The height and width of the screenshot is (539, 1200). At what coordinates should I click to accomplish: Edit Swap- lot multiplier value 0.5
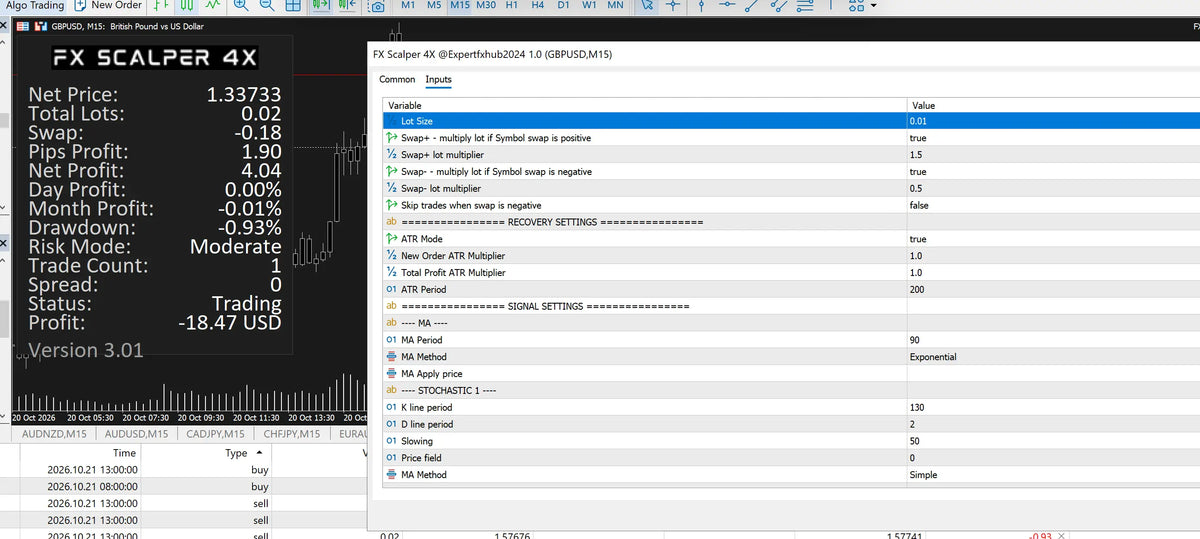[x=1054, y=188]
